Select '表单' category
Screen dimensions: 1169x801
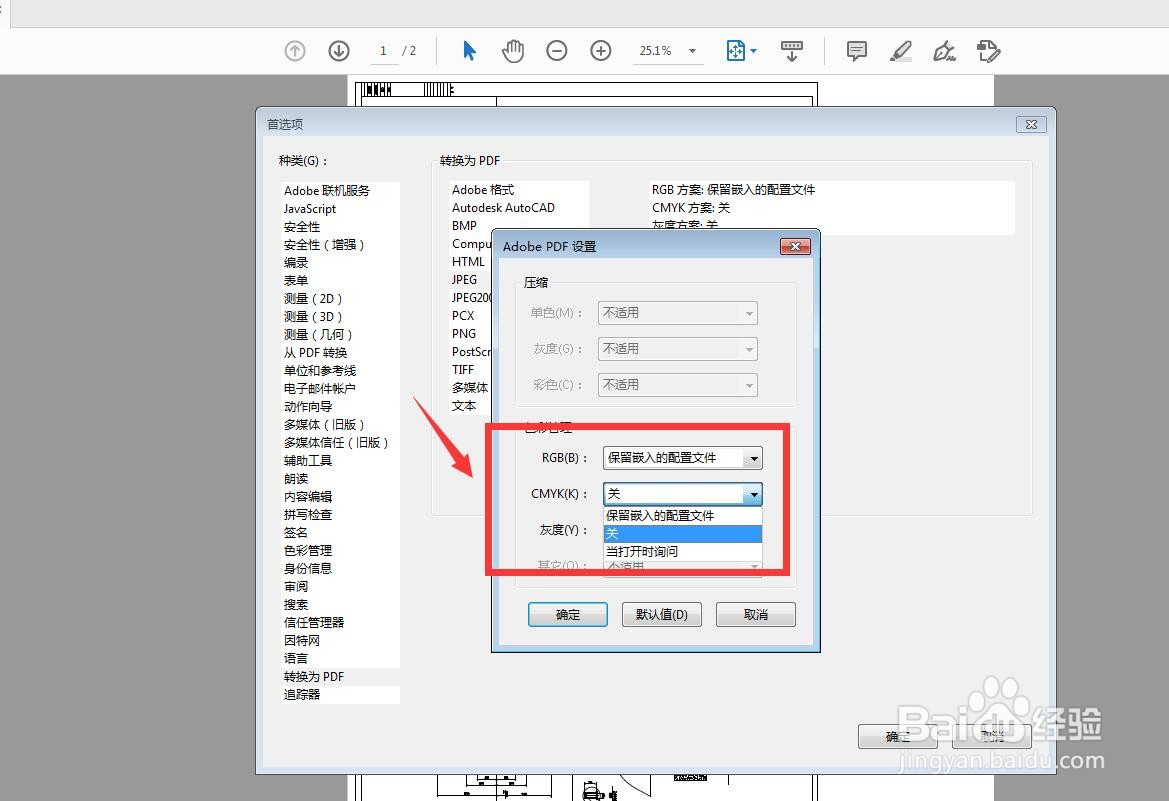tap(296, 280)
